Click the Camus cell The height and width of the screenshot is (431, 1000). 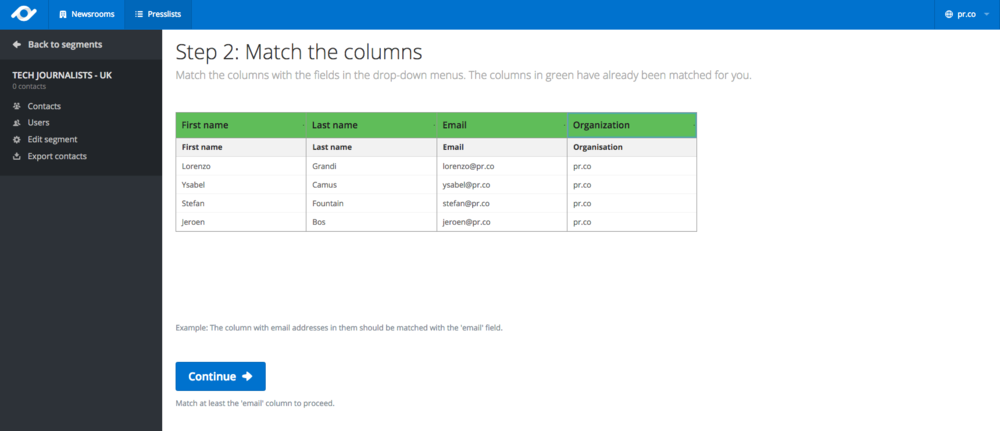(371, 185)
